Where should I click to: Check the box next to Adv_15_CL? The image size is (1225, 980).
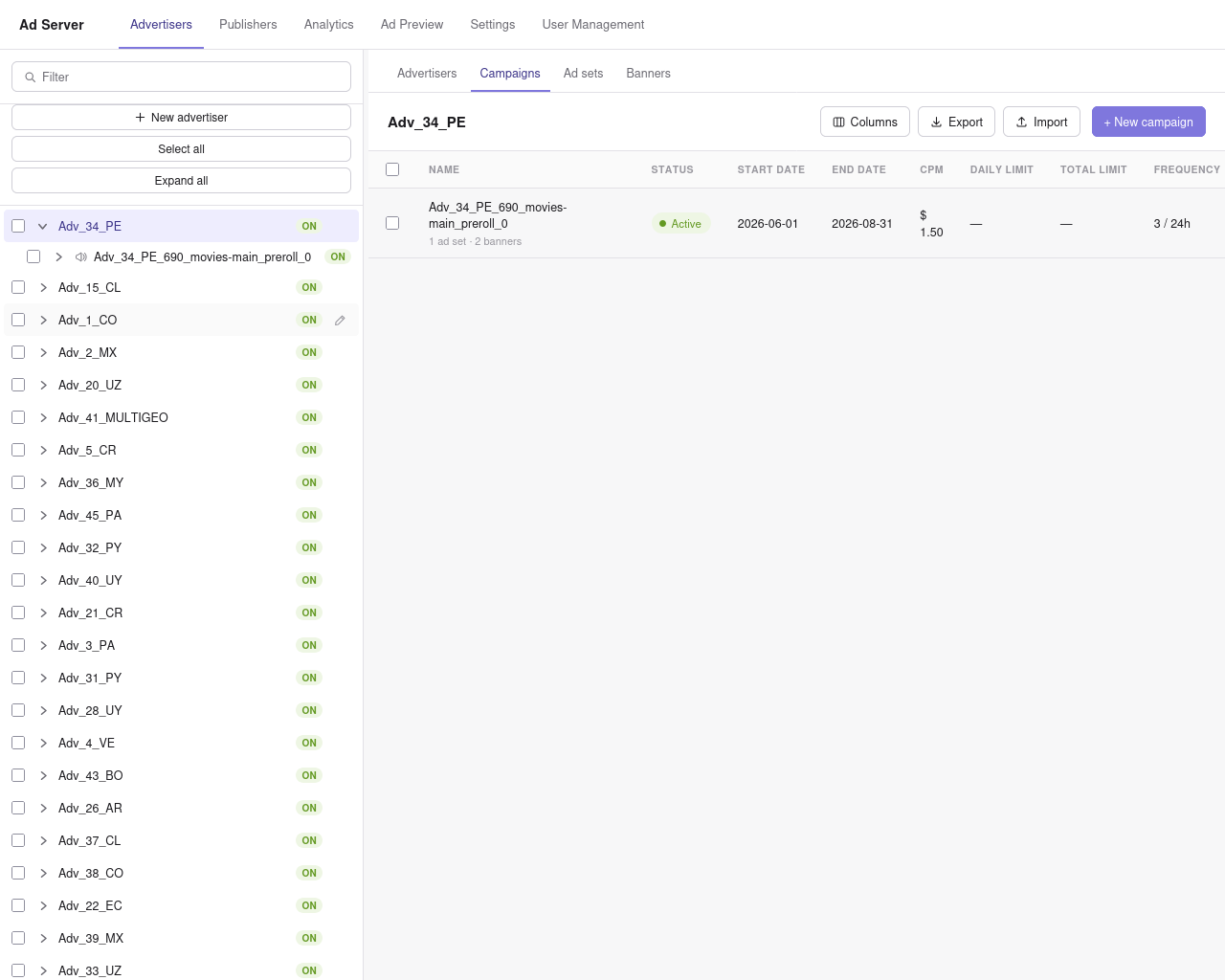tap(18, 288)
